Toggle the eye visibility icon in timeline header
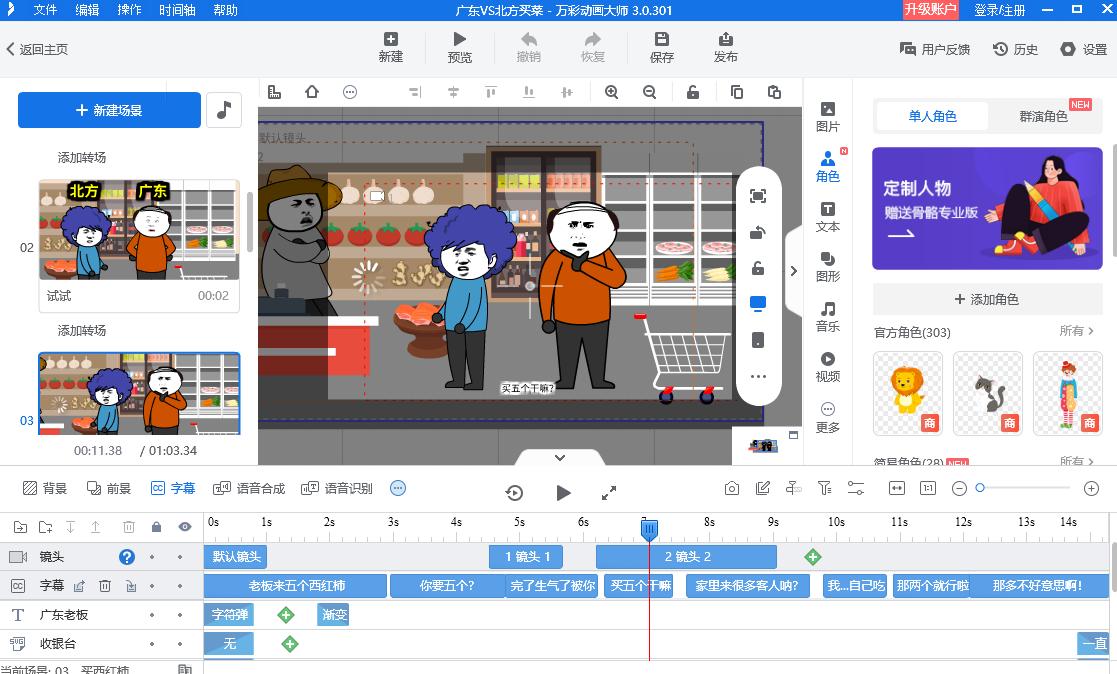The width and height of the screenshot is (1117, 674). pos(184,527)
